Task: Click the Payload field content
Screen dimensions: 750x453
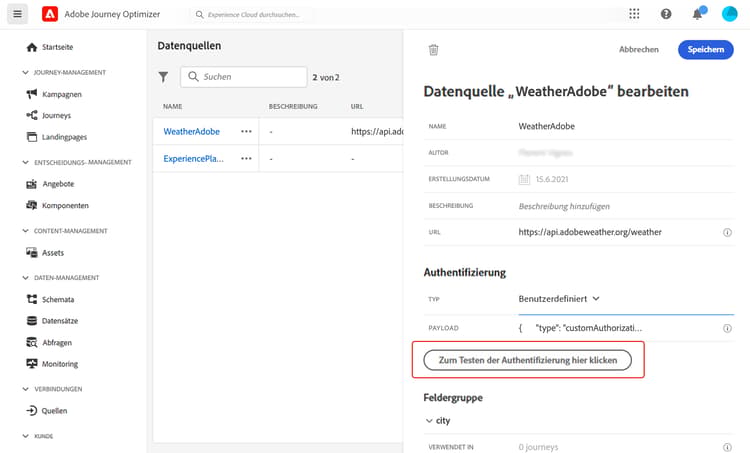Action: 580,328
